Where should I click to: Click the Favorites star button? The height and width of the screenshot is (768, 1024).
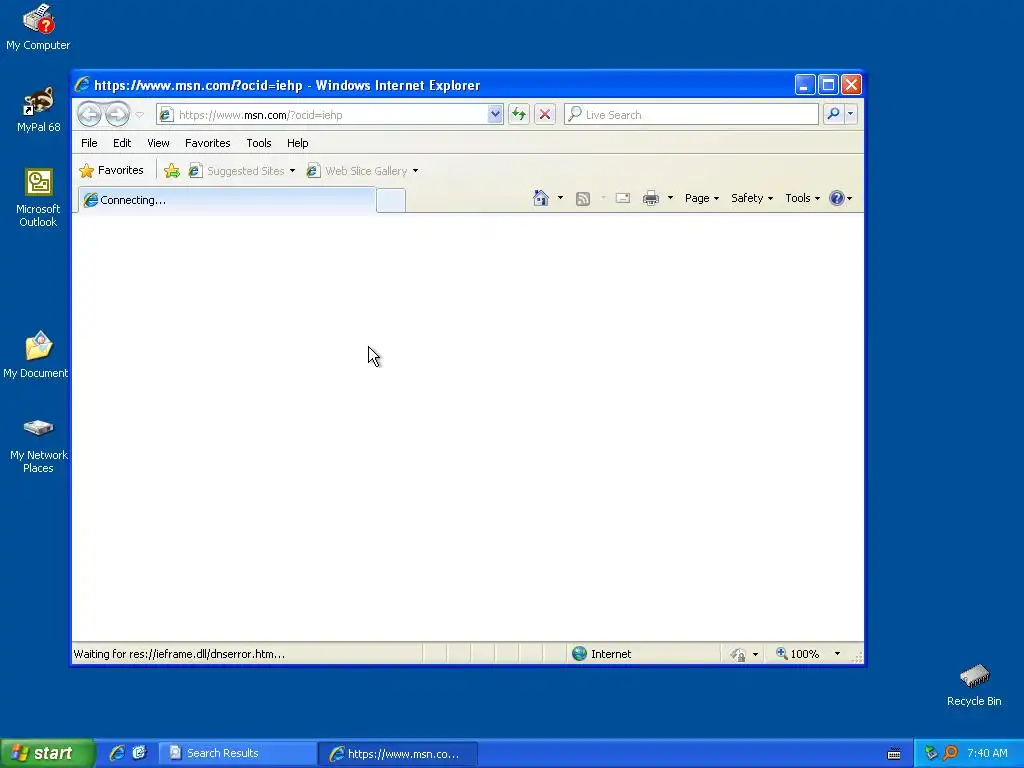112,170
